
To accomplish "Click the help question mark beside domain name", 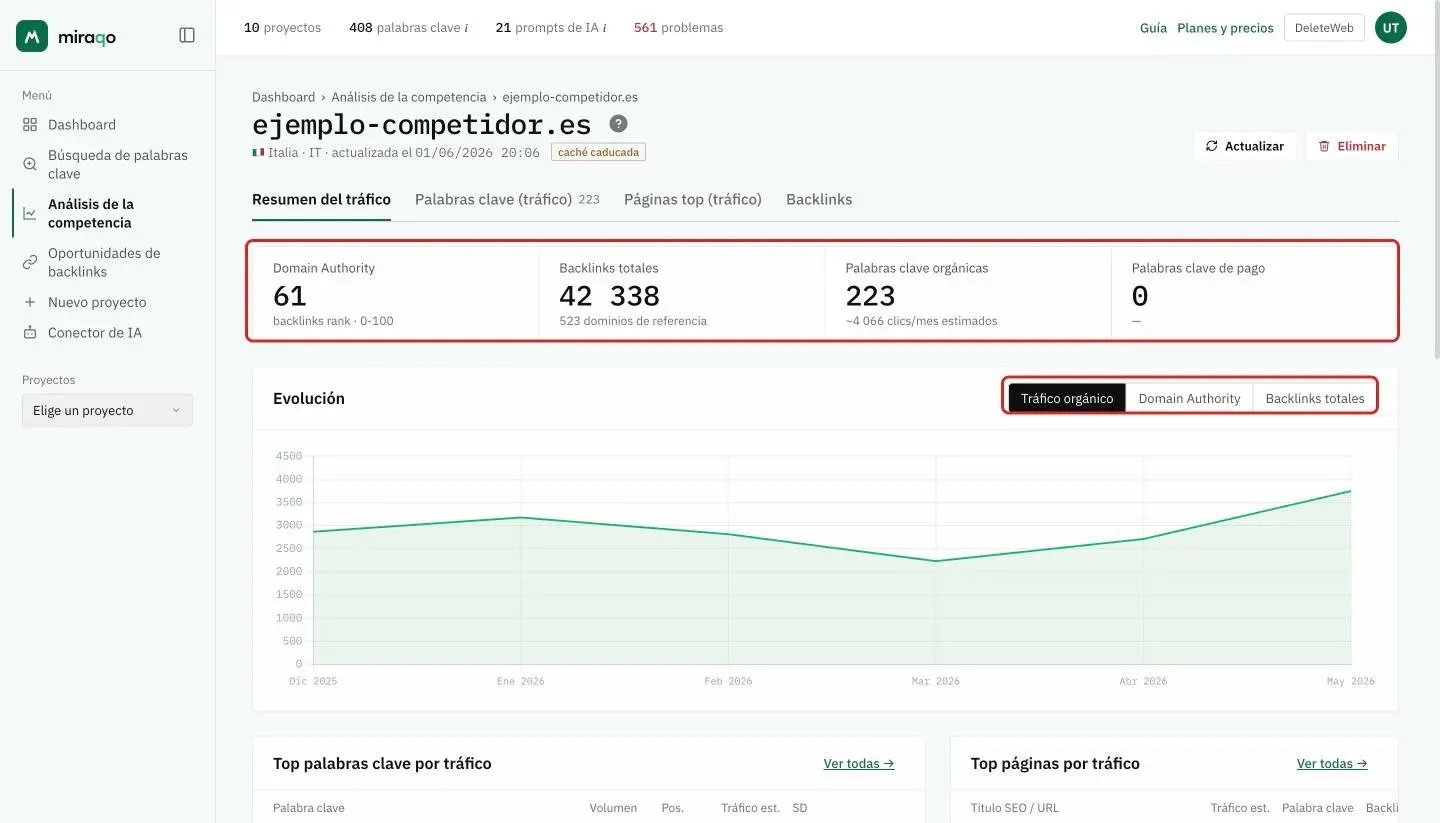I will pos(619,124).
